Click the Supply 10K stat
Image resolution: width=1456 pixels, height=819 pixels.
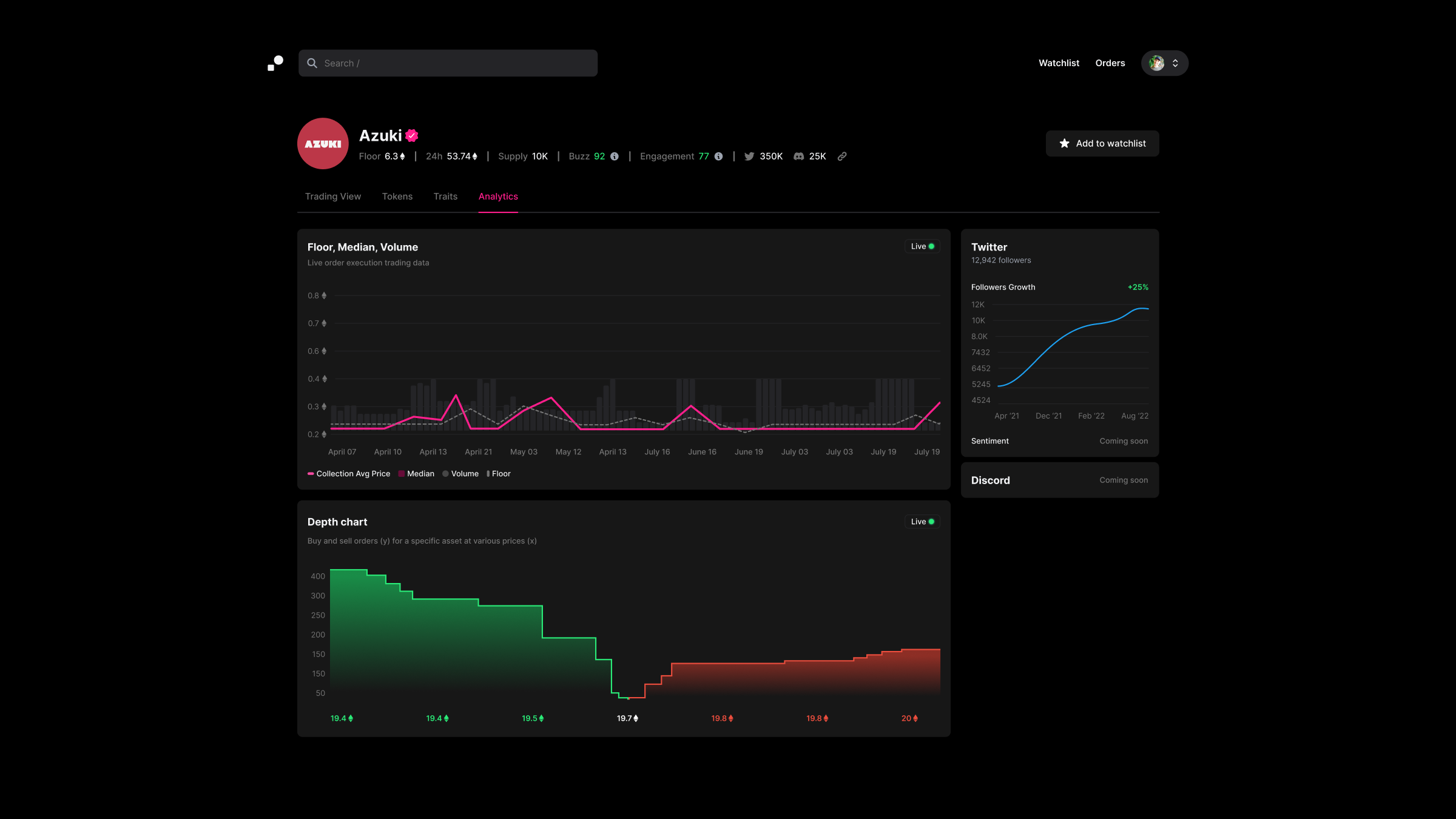tap(522, 157)
